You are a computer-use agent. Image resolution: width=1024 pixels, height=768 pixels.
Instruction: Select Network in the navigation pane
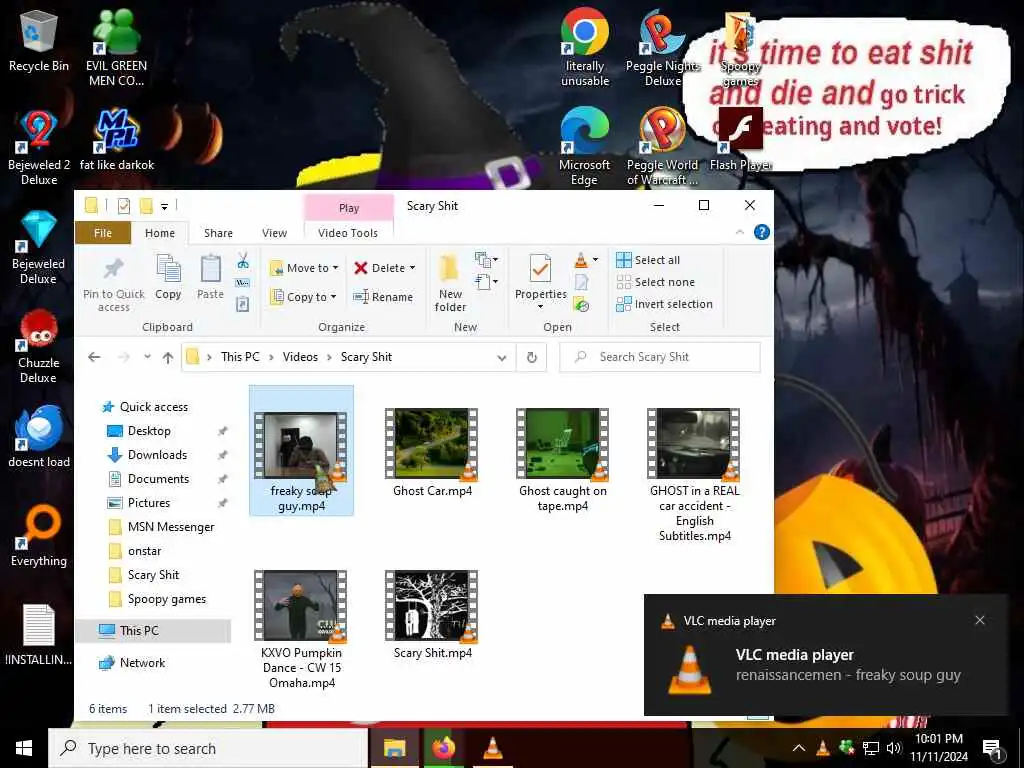pyautogui.click(x=142, y=663)
